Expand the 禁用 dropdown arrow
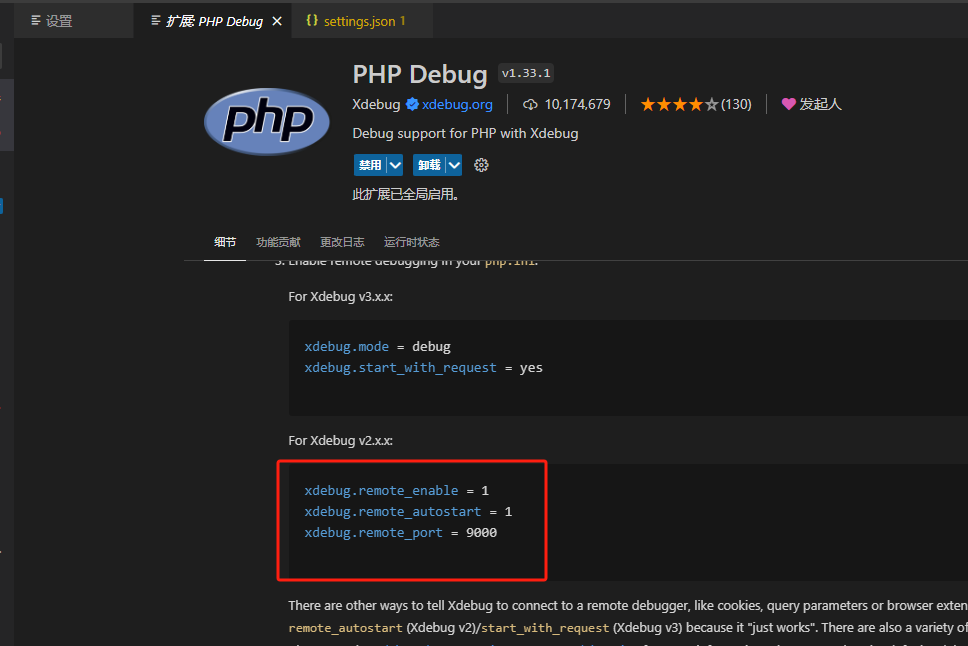968x646 pixels. coord(395,165)
